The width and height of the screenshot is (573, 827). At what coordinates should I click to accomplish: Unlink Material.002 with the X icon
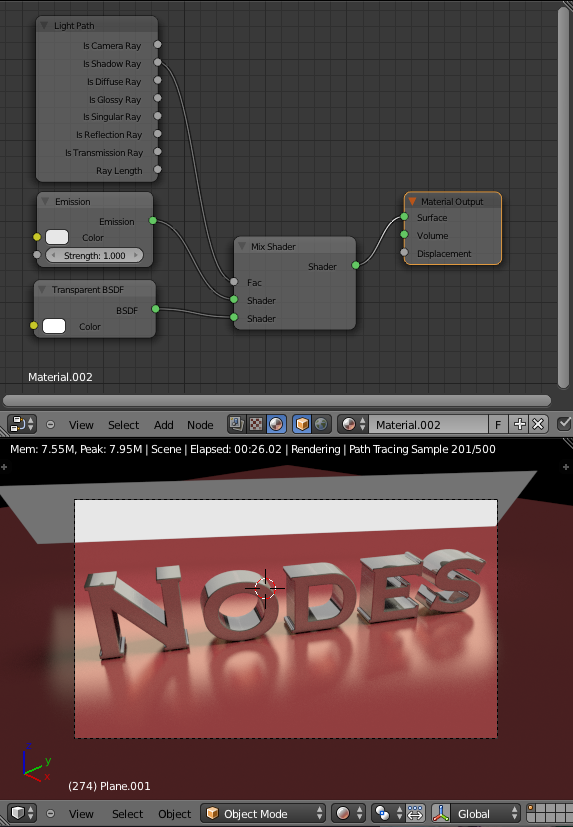click(x=538, y=424)
